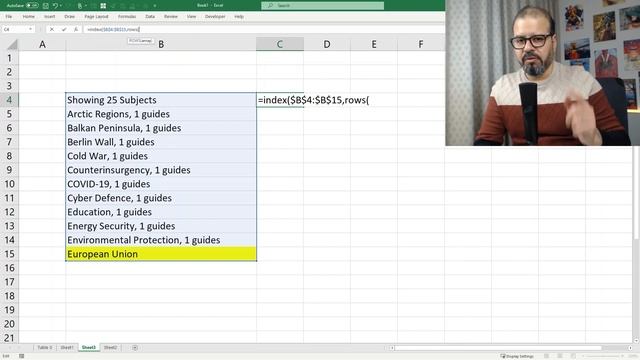Click cell 'Counterinsurgency, 1 guides'
The height and width of the screenshot is (360, 640).
pyautogui.click(x=161, y=170)
